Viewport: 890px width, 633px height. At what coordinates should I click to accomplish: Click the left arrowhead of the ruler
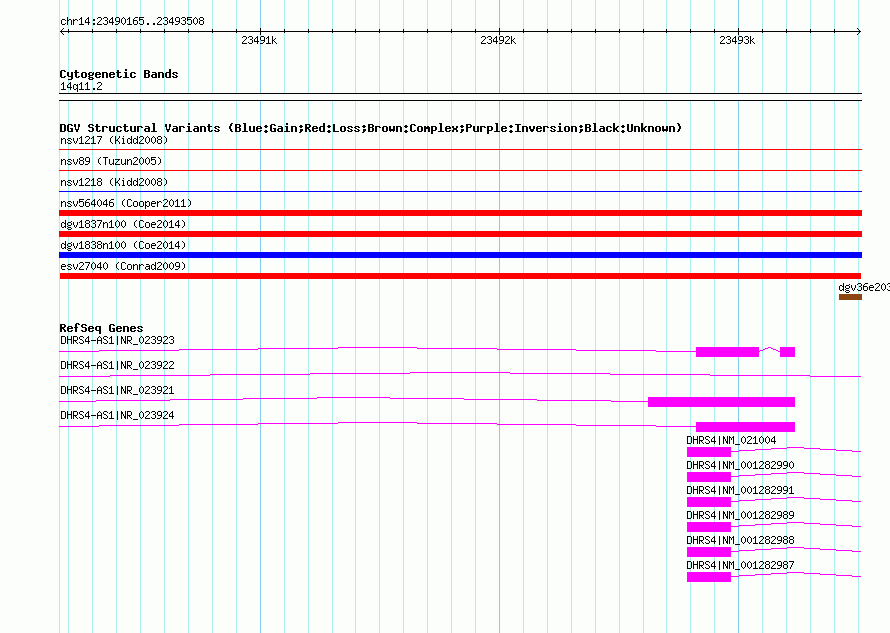tap(62, 32)
